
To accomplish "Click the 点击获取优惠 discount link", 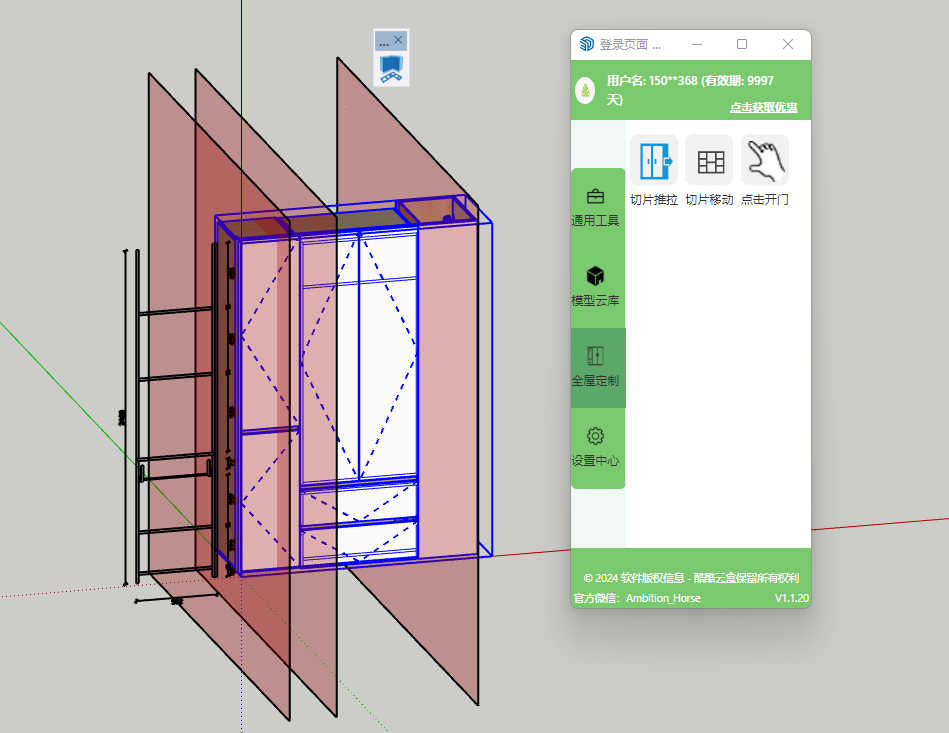I will coord(763,107).
